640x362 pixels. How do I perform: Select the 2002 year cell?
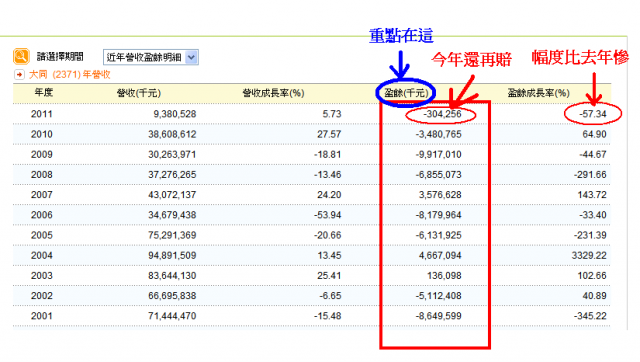click(42, 296)
